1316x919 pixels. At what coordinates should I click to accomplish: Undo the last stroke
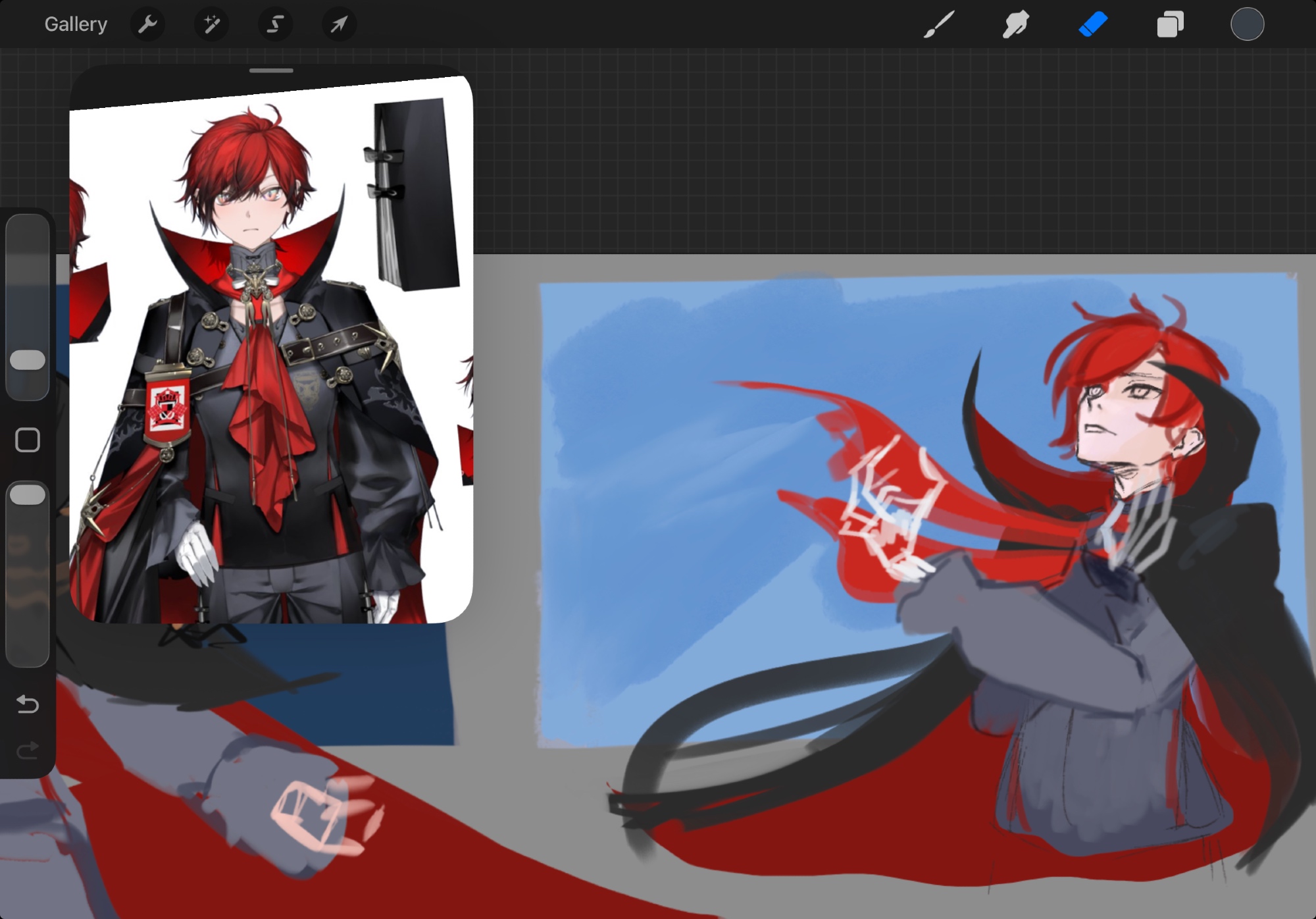(28, 704)
